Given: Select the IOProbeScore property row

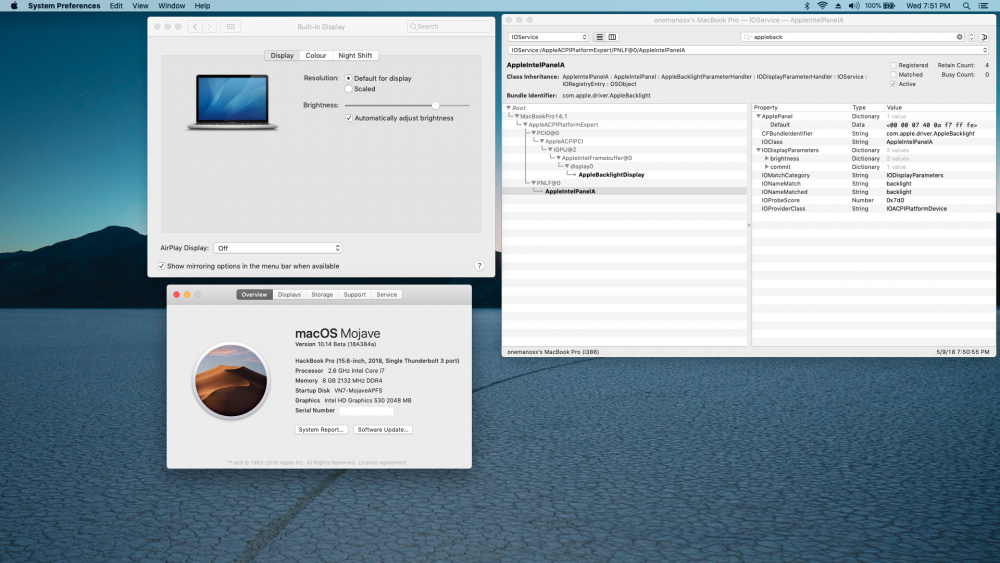Looking at the screenshot, I should (873, 200).
